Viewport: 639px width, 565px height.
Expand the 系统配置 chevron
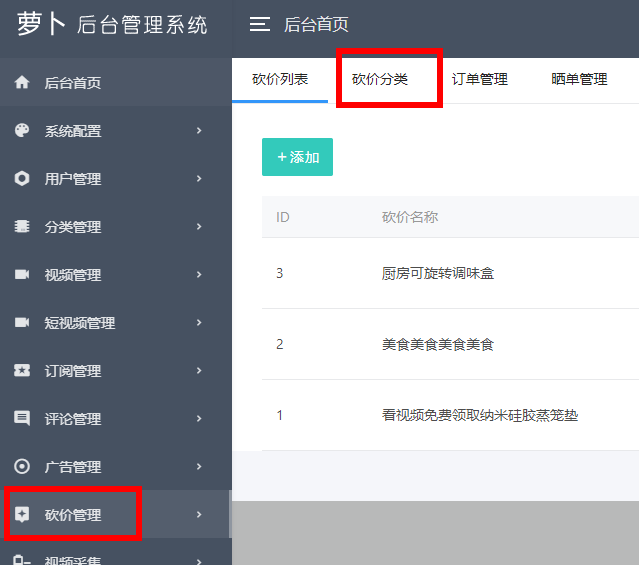[x=199, y=130]
